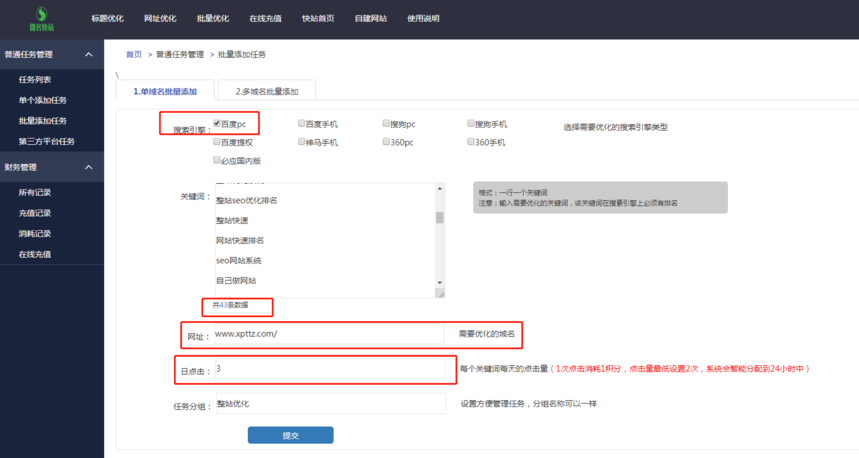Image resolution: width=859 pixels, height=458 pixels.
Task: Open 充值记录 in sidebar
Action: click(x=35, y=213)
